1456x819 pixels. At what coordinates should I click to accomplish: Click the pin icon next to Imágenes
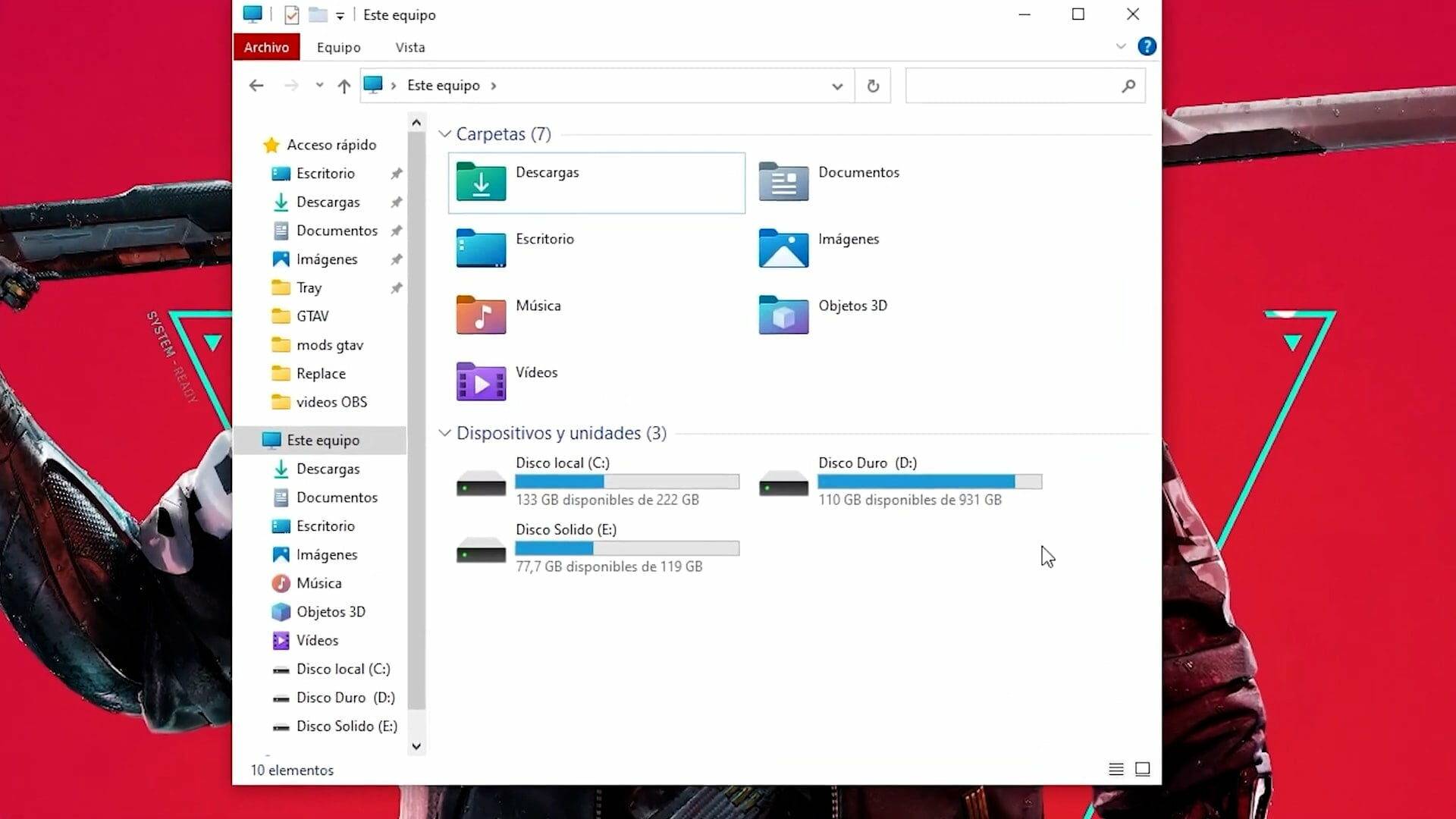[x=396, y=259]
